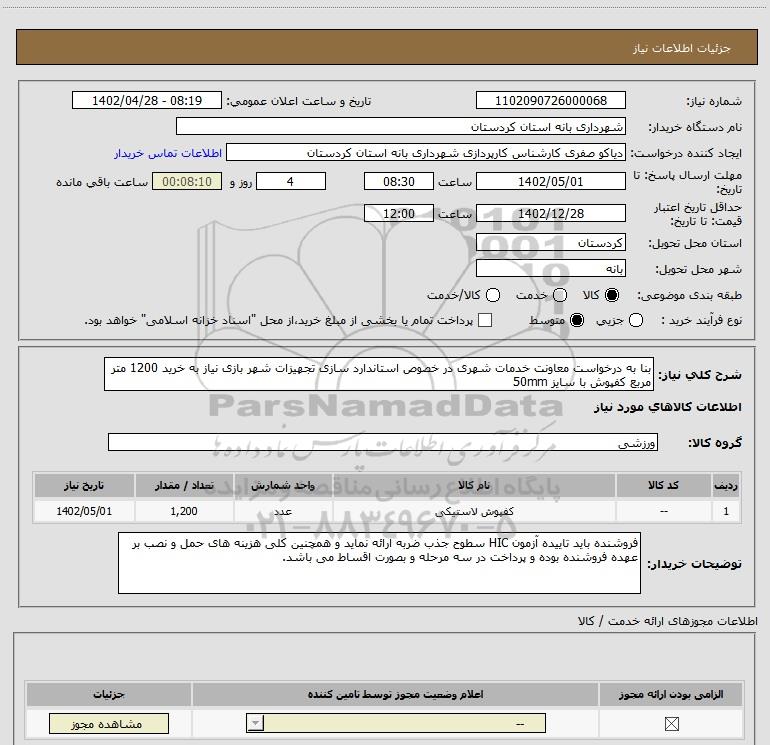770x745 pixels.
Task: Toggle the Islamic treasury payment checkbox
Action: [485, 320]
